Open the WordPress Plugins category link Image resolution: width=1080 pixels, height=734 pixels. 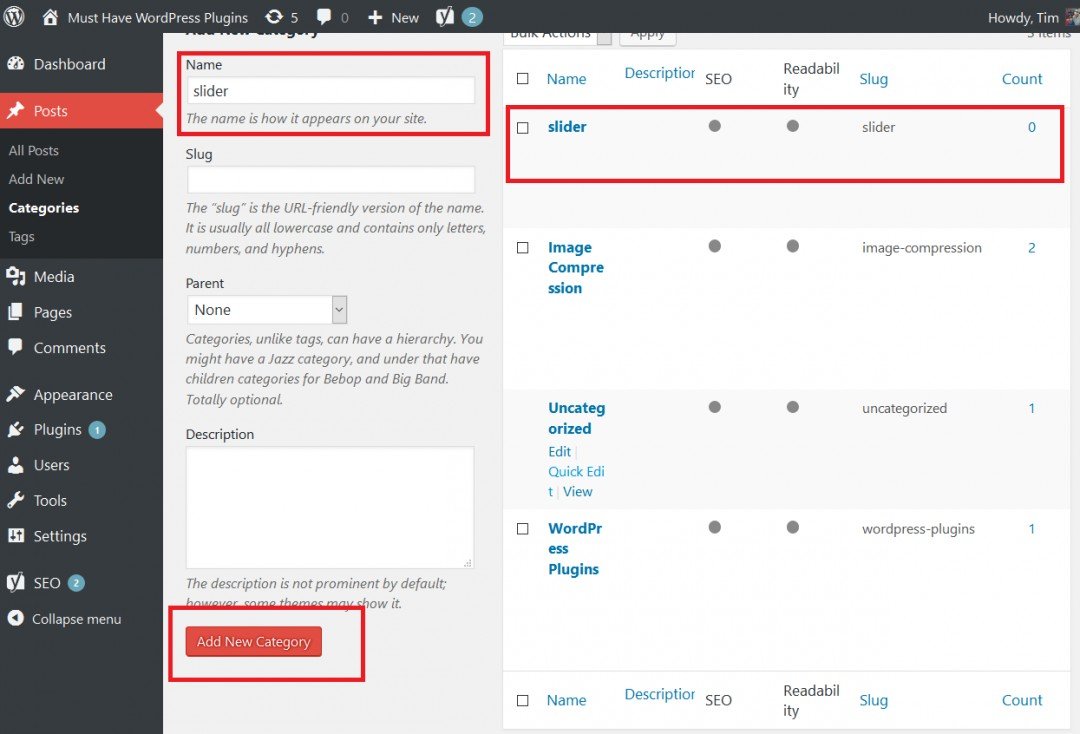(x=575, y=549)
